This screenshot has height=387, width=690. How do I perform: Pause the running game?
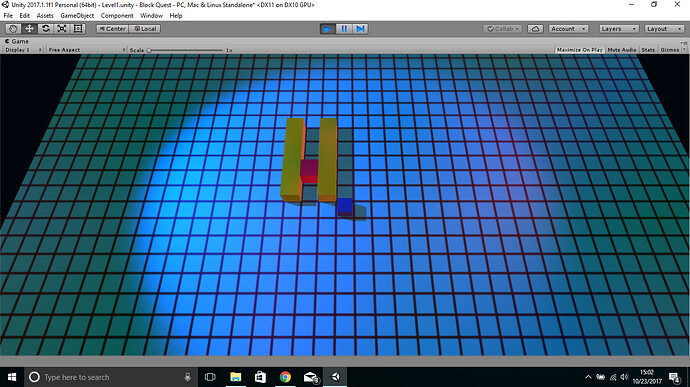click(344, 29)
